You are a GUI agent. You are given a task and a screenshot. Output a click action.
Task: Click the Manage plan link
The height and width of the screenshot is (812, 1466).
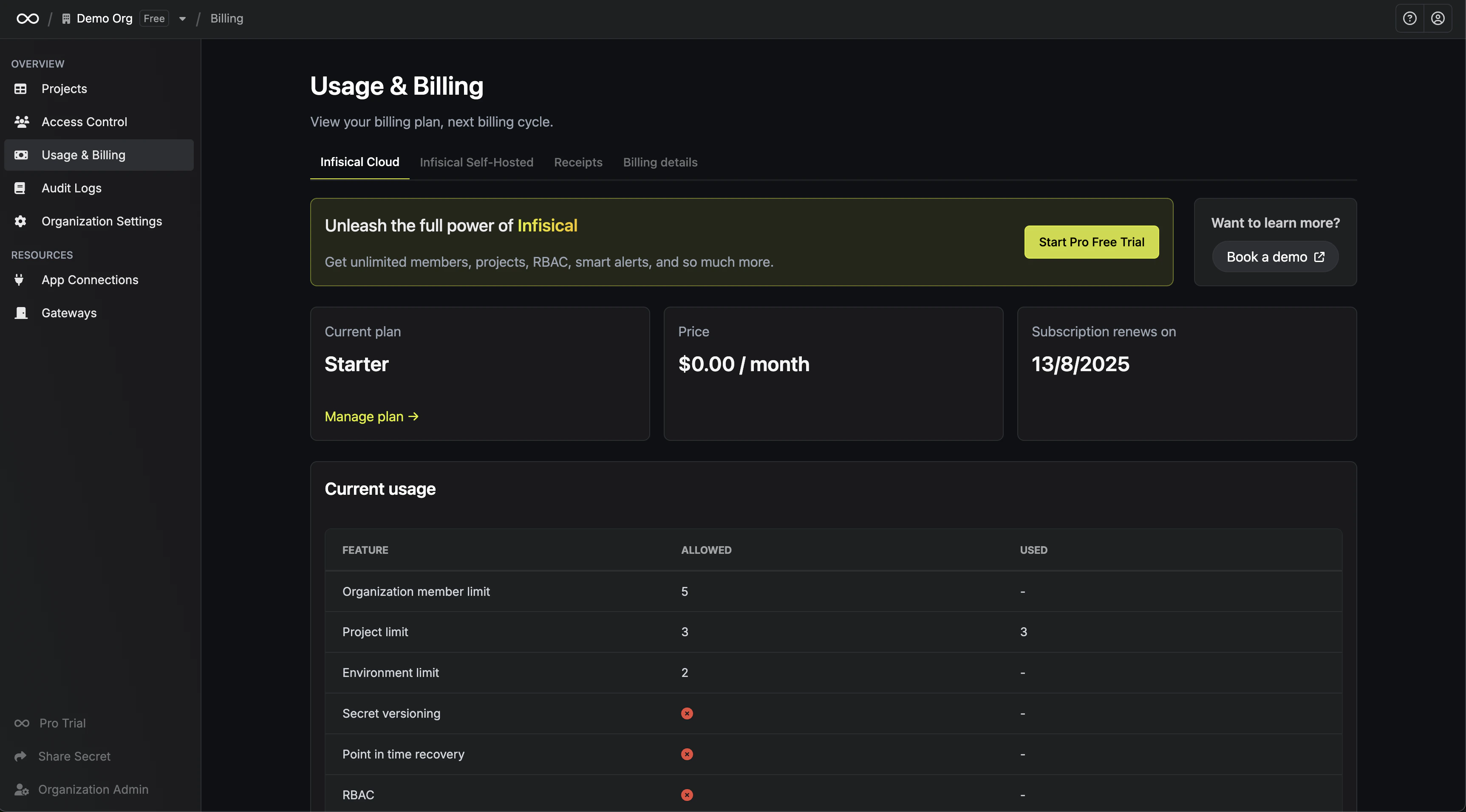[372, 417]
